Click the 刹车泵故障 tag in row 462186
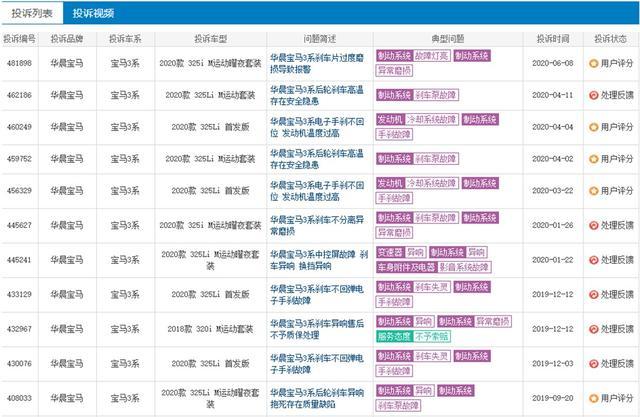The image size is (640, 417). pyautogui.click(x=436, y=95)
